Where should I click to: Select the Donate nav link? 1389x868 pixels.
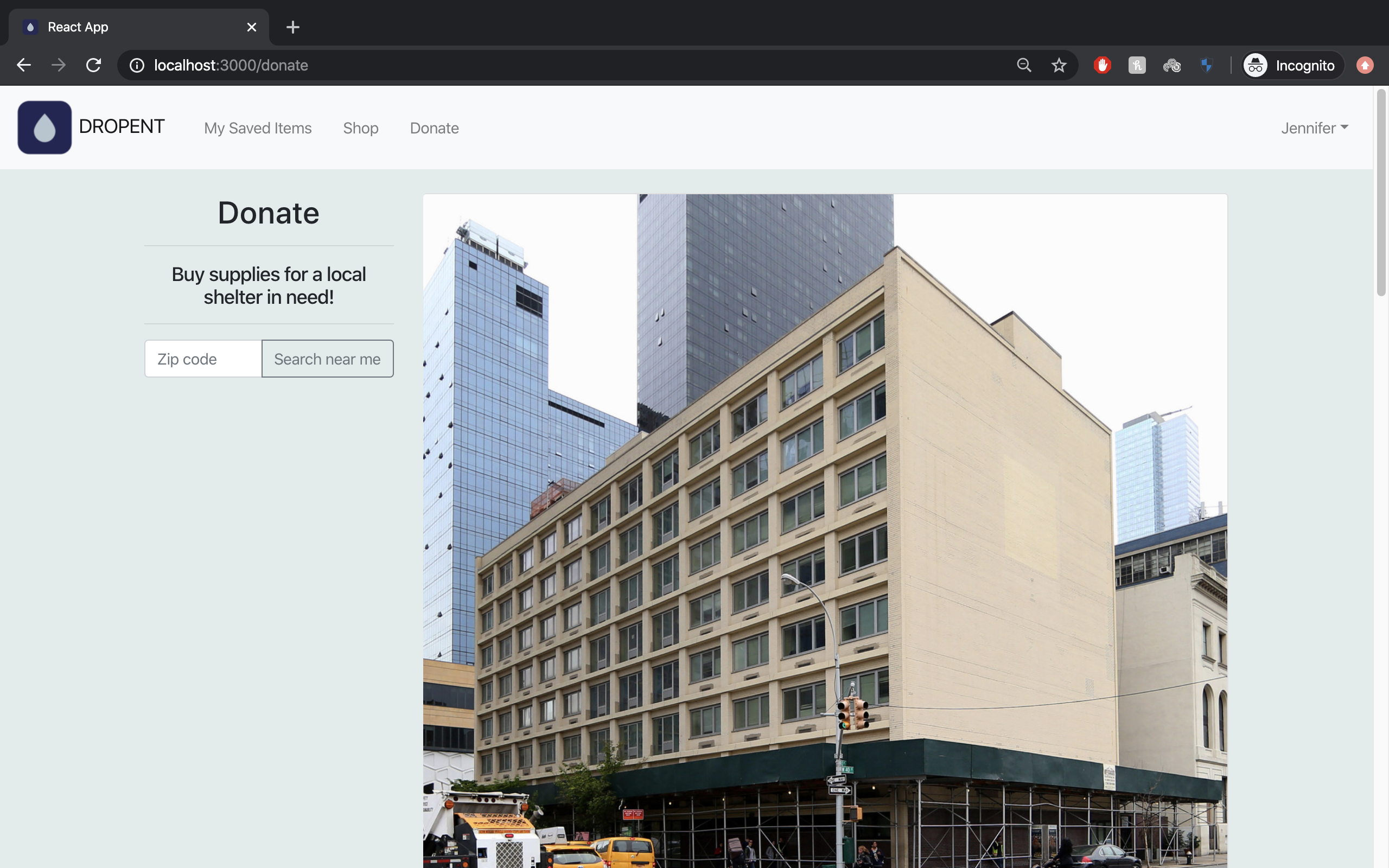434,128
